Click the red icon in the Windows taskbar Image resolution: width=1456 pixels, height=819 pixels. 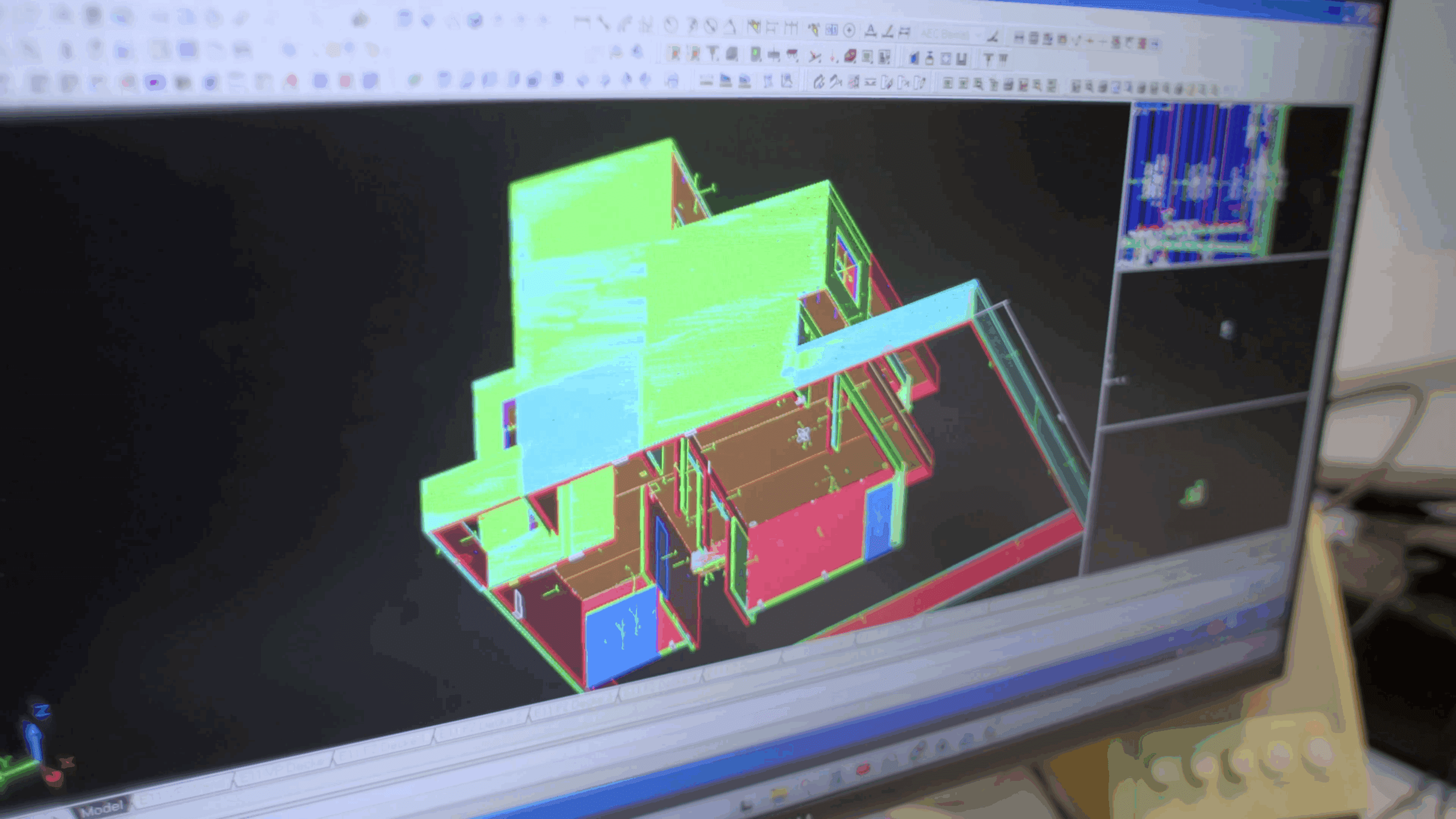862,770
